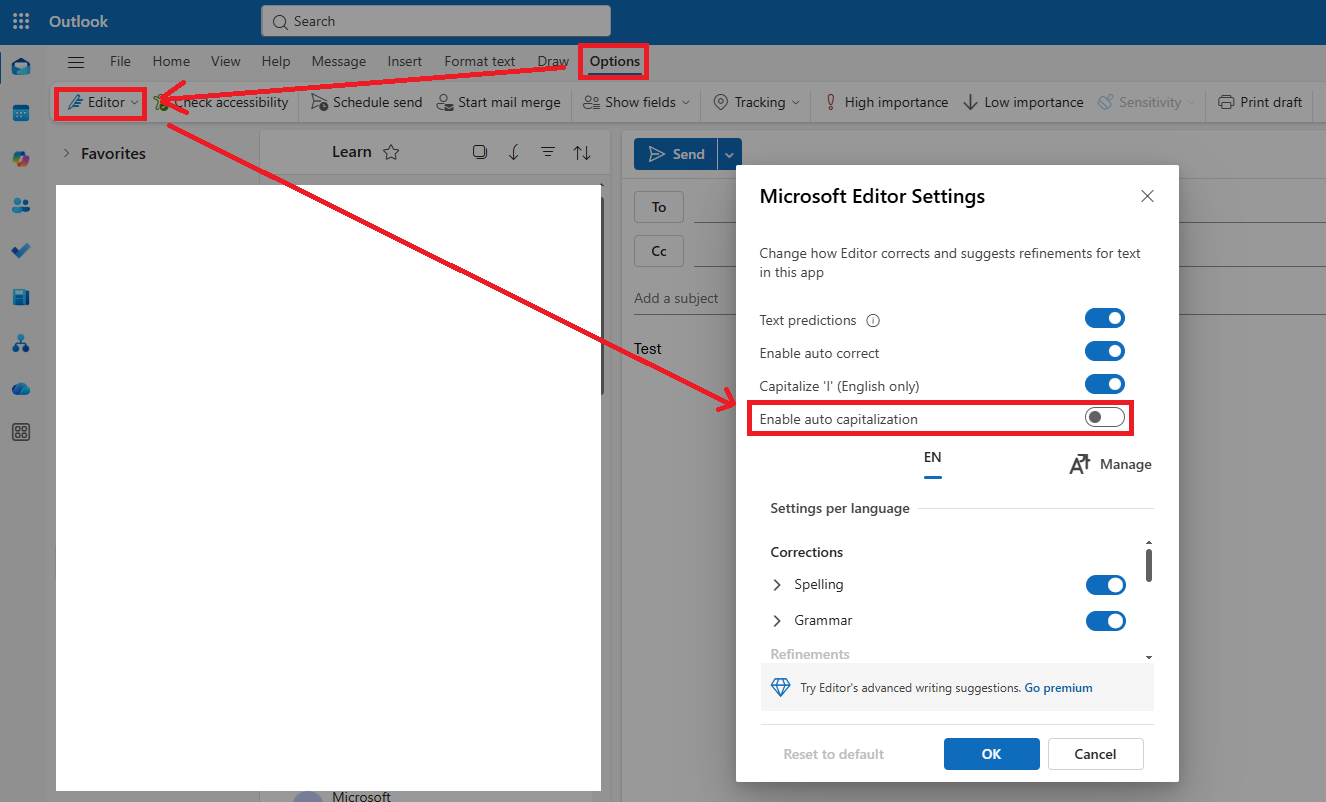Click Schedule send in the ribbon
Image resolution: width=1326 pixels, height=802 pixels.
[x=366, y=102]
